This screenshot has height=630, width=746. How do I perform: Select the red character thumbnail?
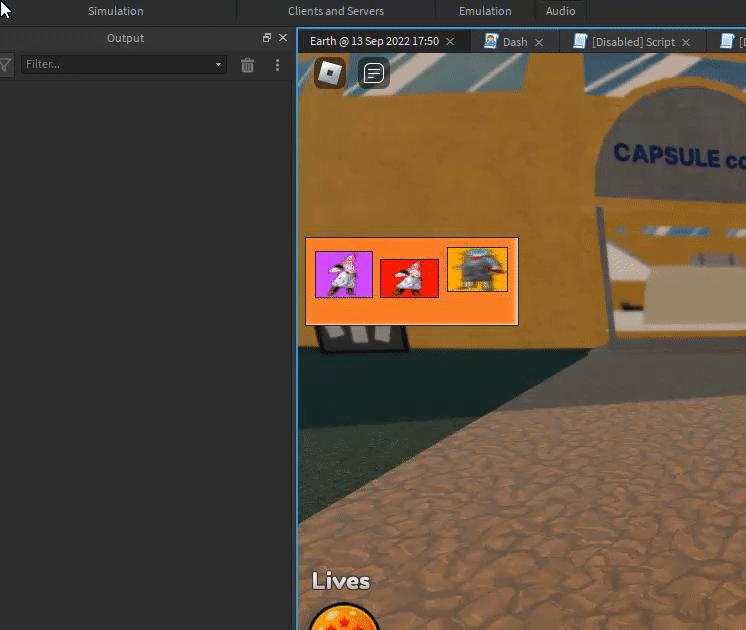tap(410, 278)
